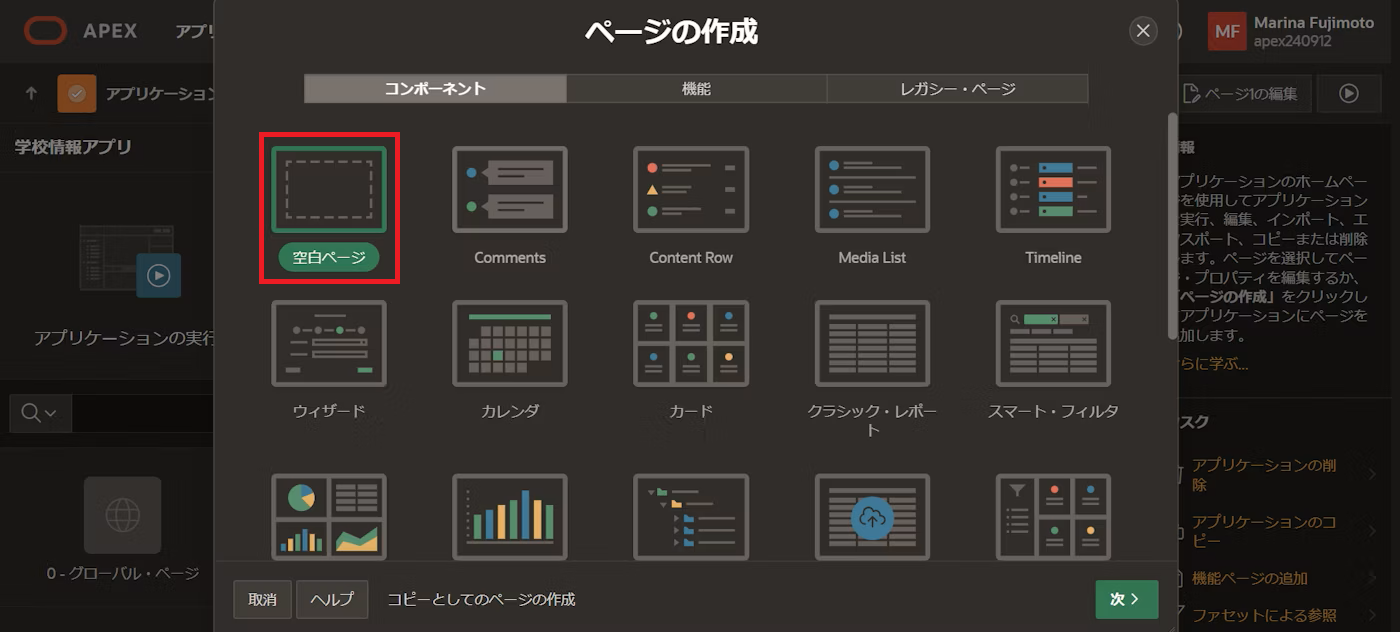Select the スマート・フィルタ page icon

[x=1053, y=343]
